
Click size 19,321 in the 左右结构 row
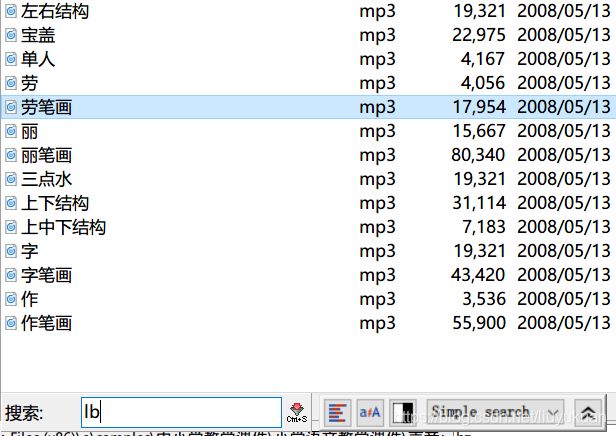[480, 11]
